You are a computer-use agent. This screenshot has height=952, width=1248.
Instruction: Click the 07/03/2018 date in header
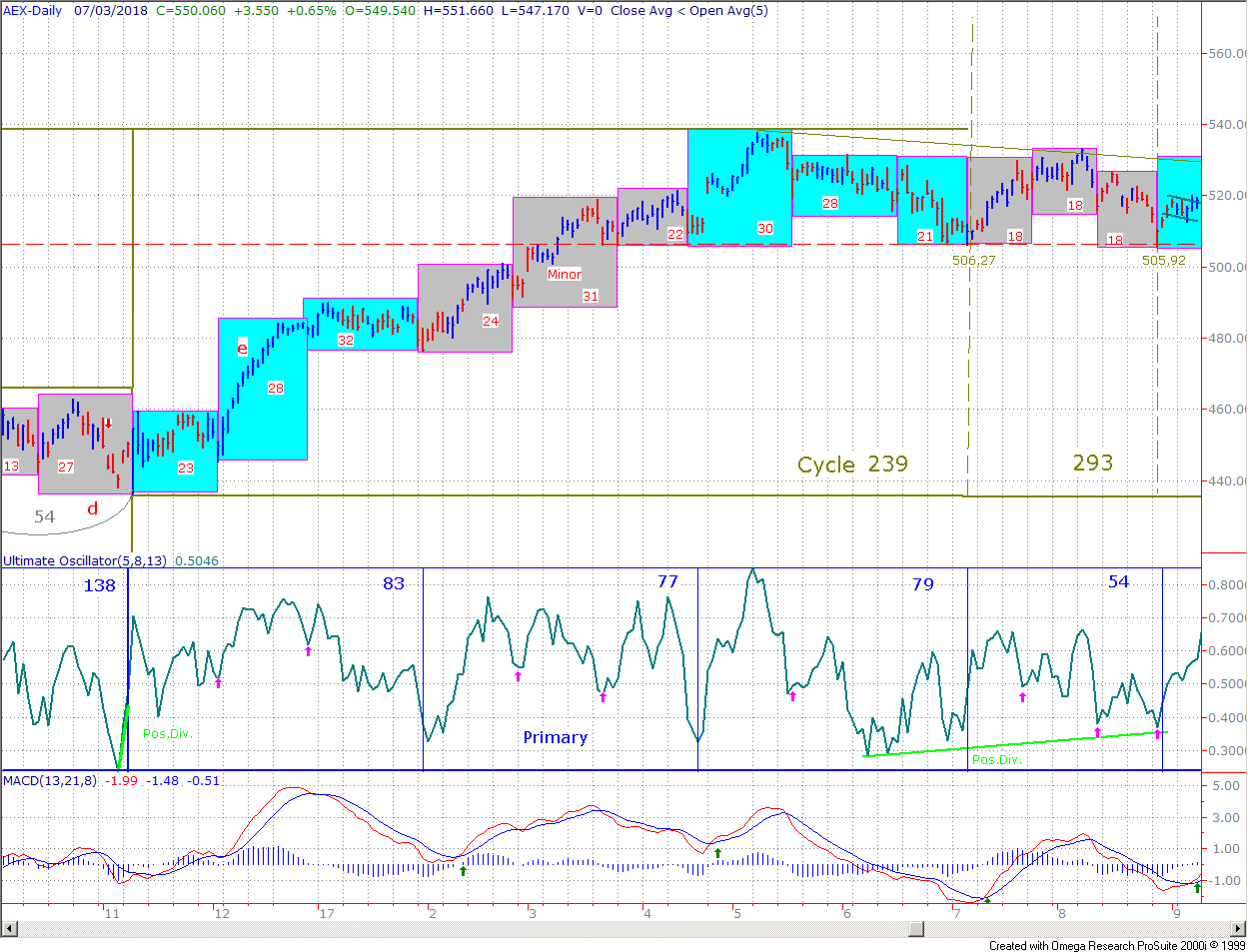[111, 11]
